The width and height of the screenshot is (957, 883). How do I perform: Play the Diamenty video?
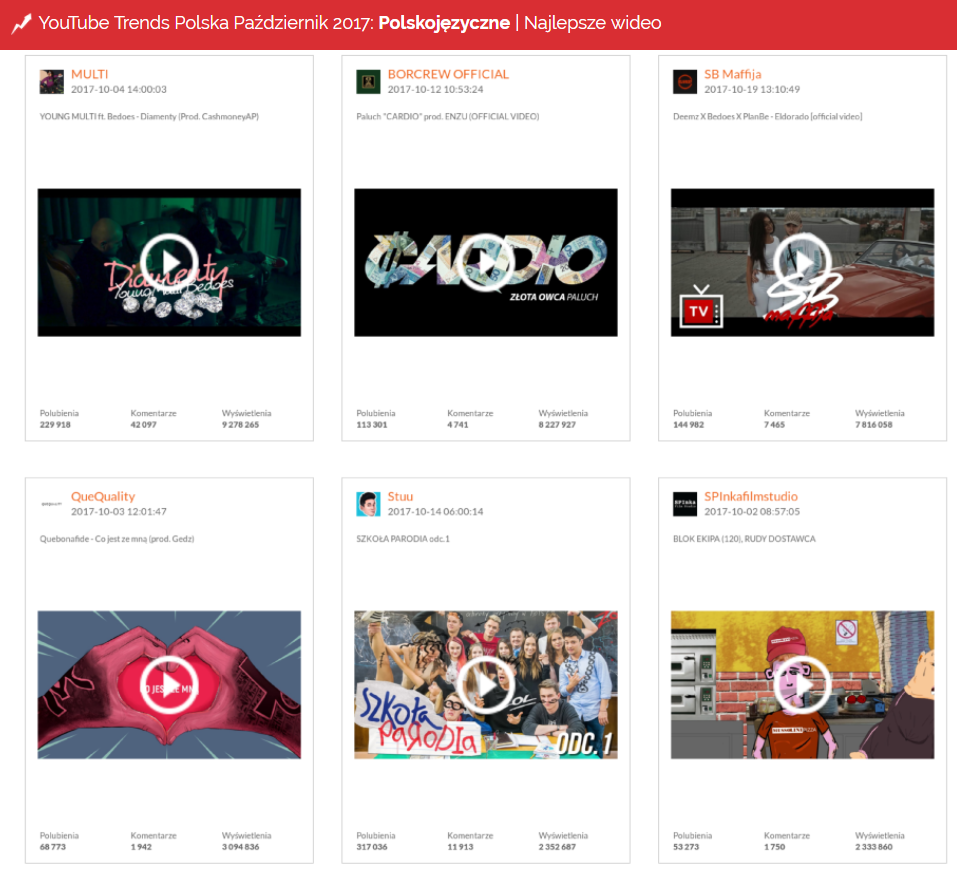click(x=169, y=262)
